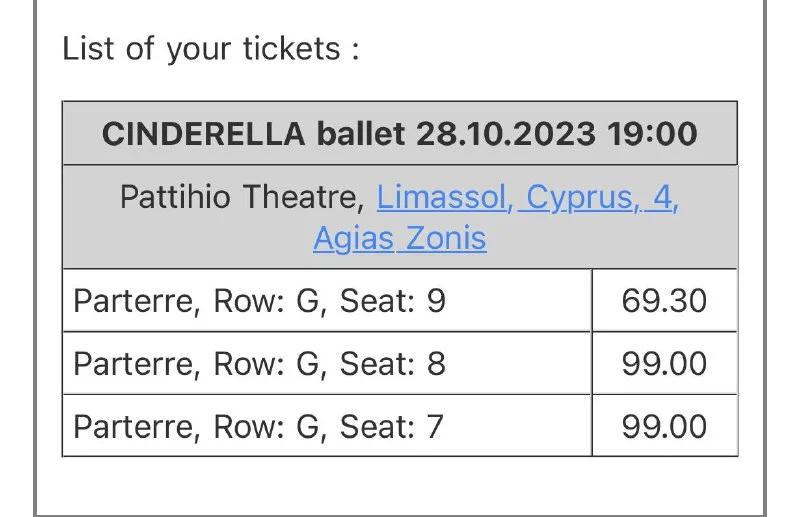The width and height of the screenshot is (800, 517).
Task: Click the "List of your tickets" heading
Action: [210, 49]
